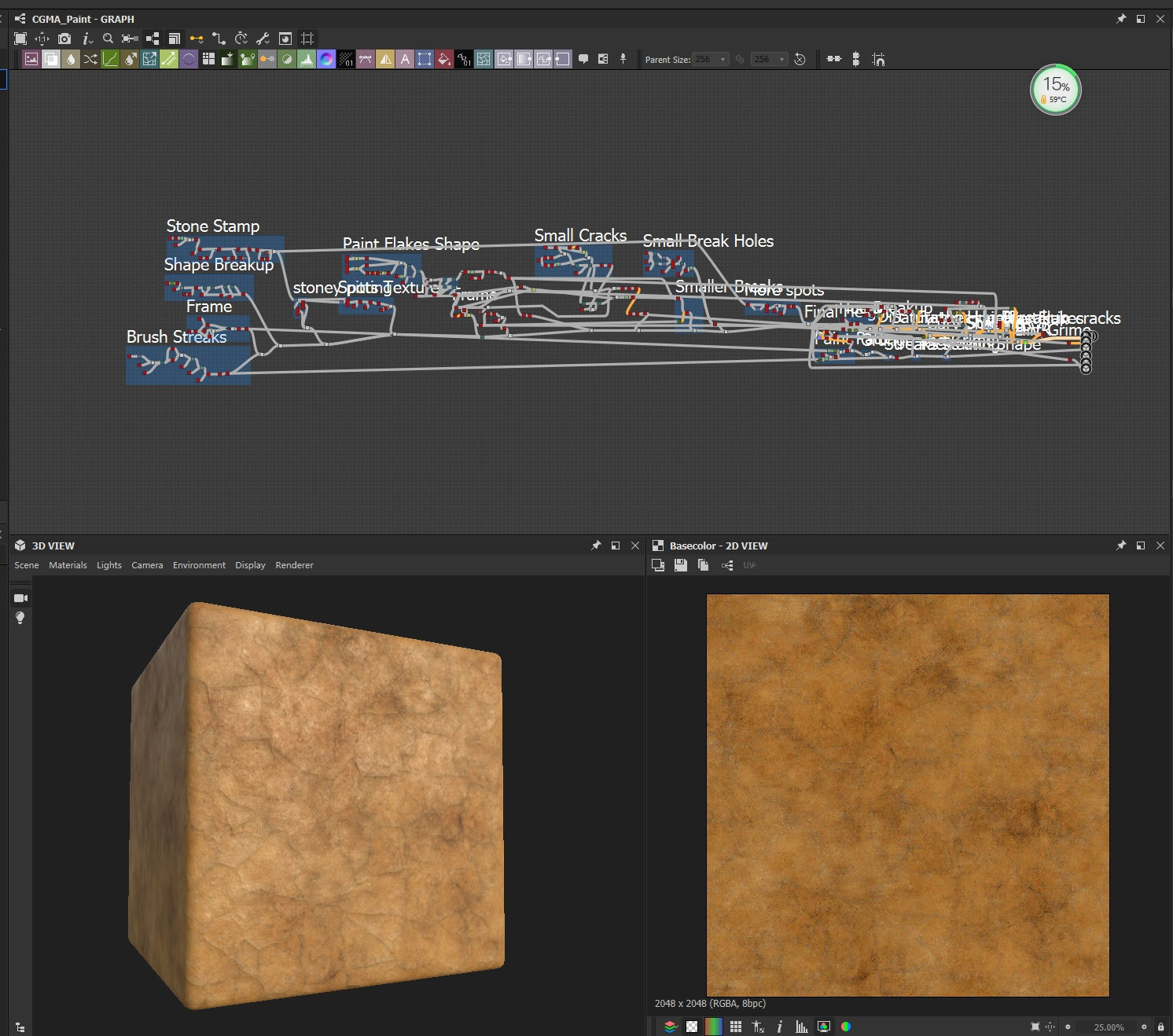Save the 2D view image to disk
This screenshot has width=1173, height=1036.
tap(681, 565)
